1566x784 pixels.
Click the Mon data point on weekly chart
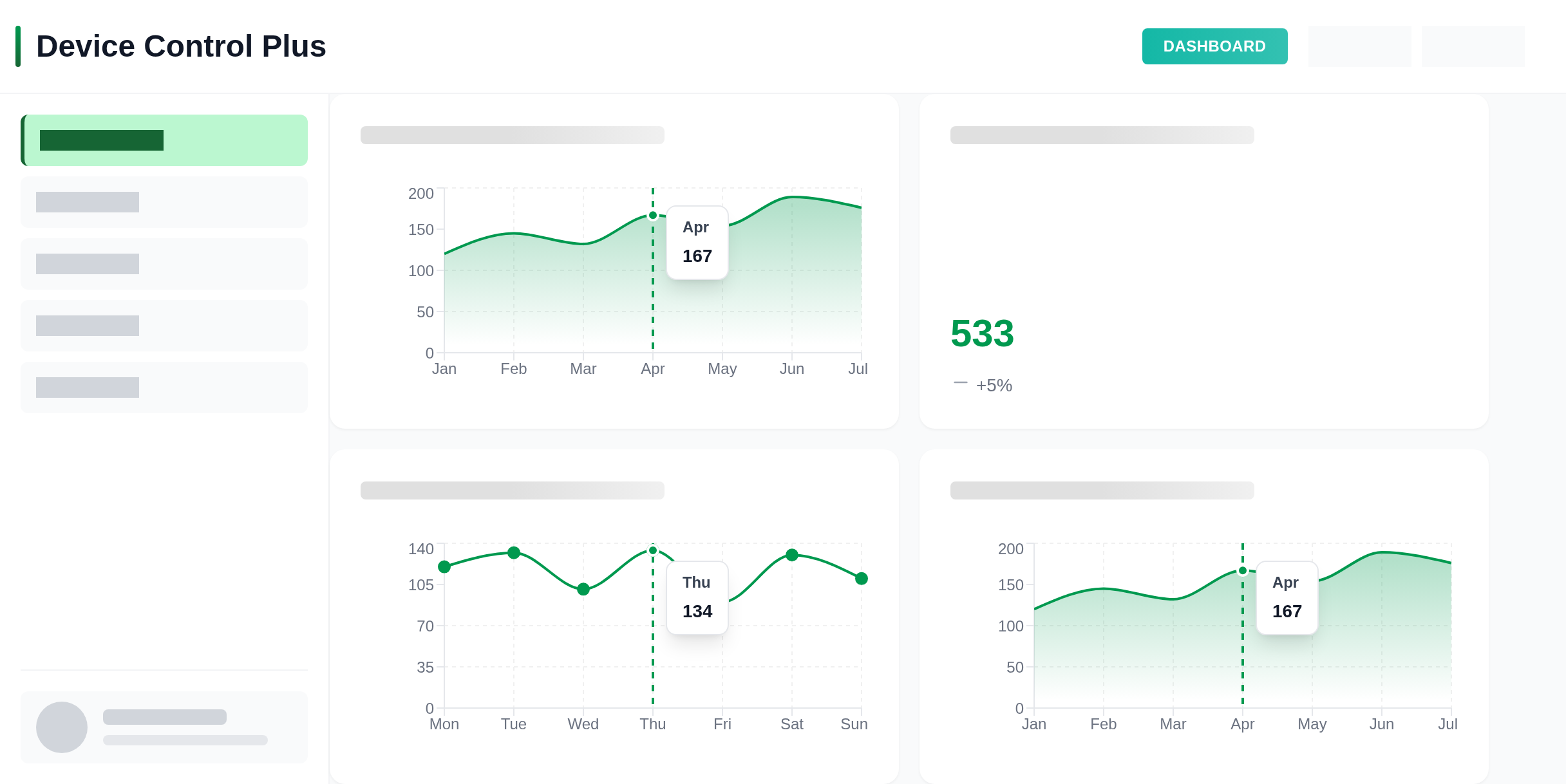click(x=444, y=567)
